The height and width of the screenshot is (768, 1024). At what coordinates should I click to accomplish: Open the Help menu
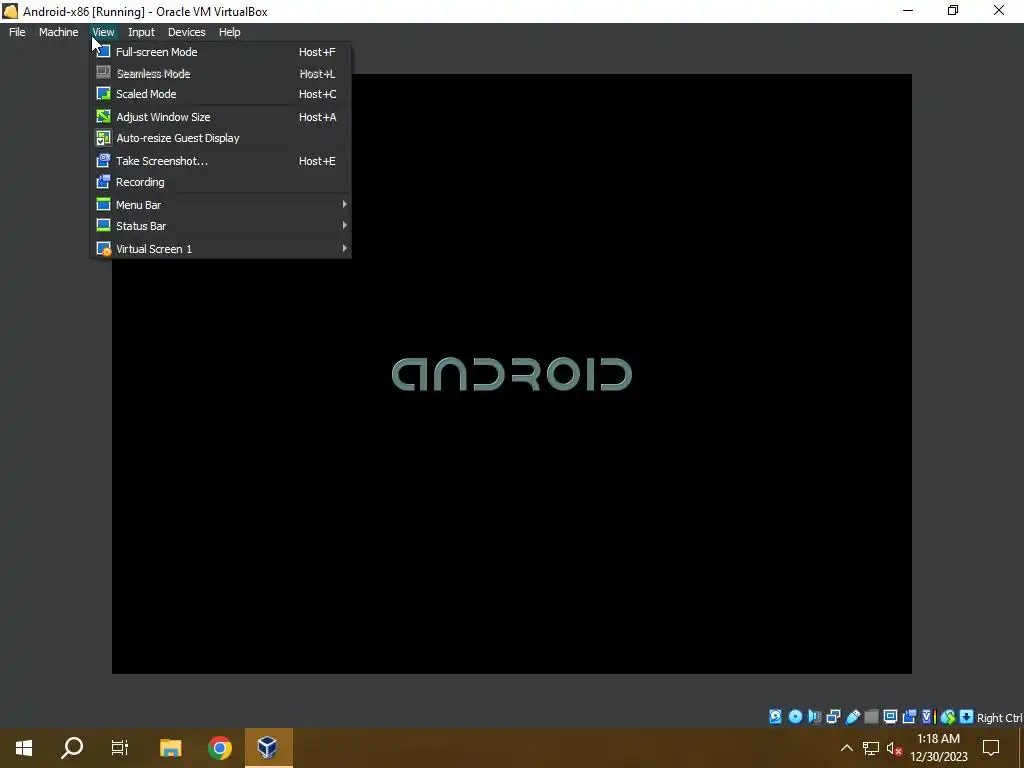[x=229, y=32]
